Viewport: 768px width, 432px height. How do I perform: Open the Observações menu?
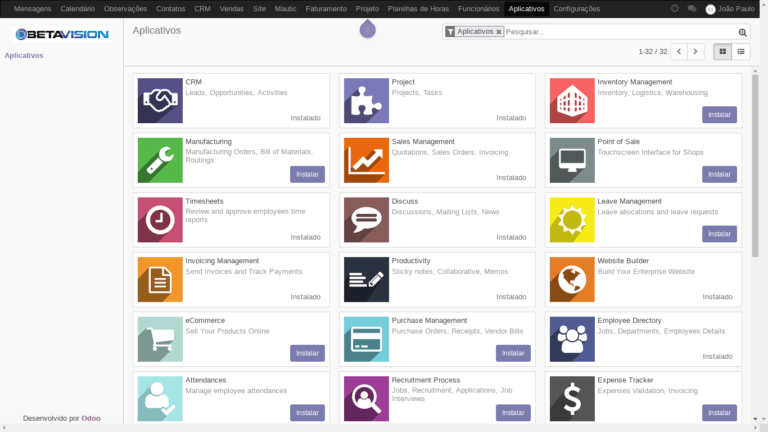[x=125, y=9]
